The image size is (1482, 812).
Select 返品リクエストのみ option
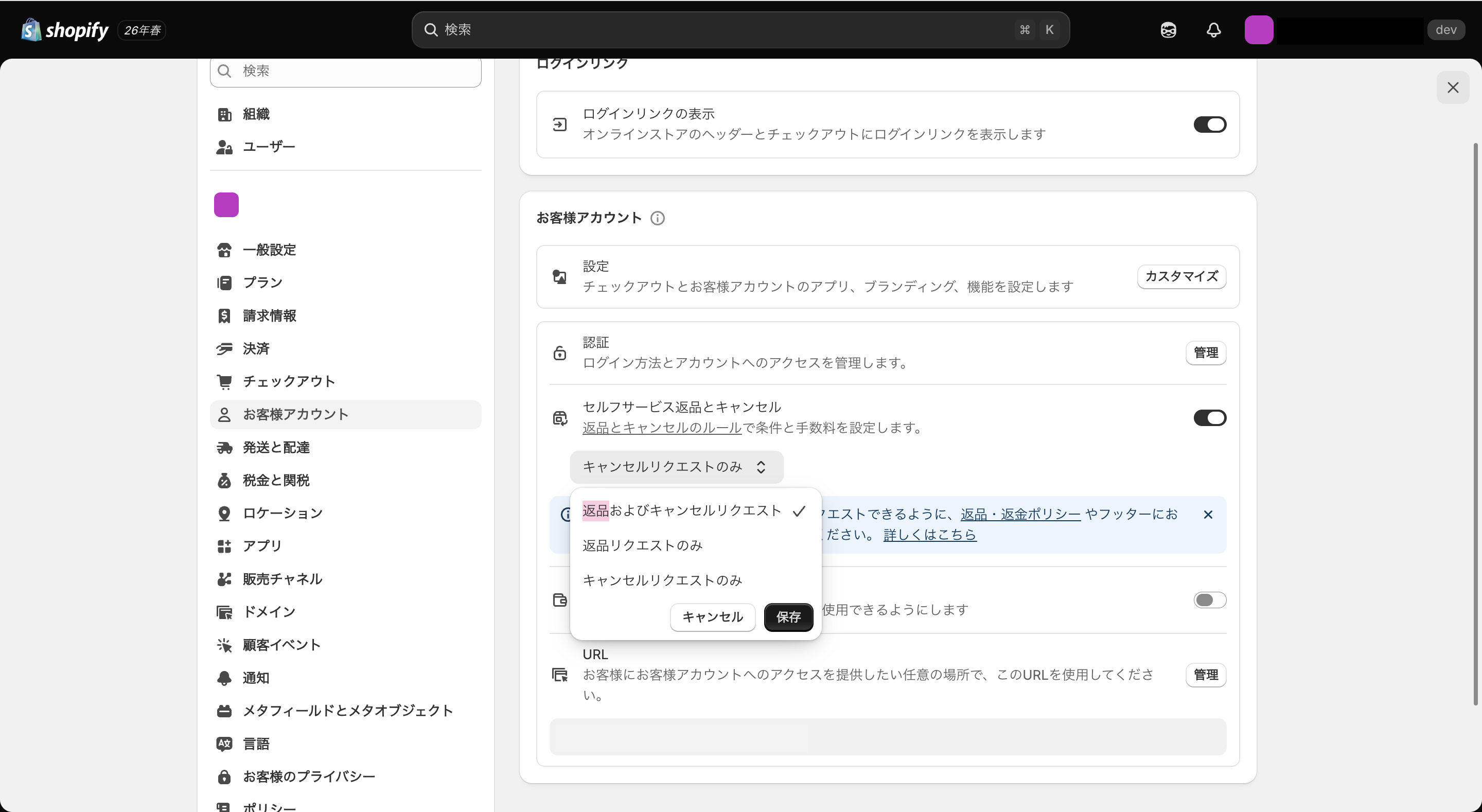pyautogui.click(x=695, y=545)
